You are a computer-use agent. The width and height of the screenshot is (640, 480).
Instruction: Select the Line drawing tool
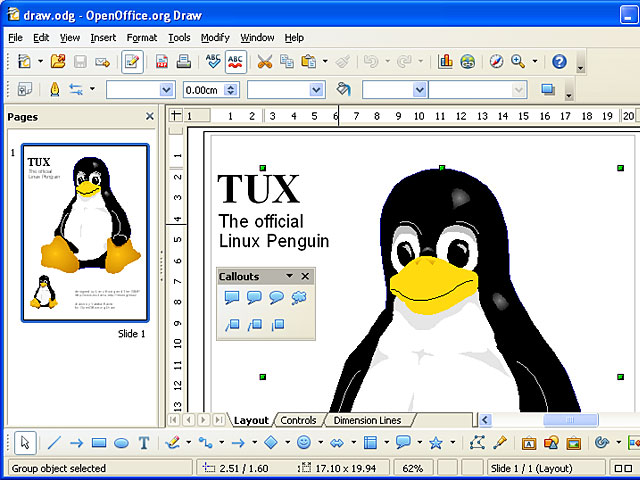click(54, 443)
